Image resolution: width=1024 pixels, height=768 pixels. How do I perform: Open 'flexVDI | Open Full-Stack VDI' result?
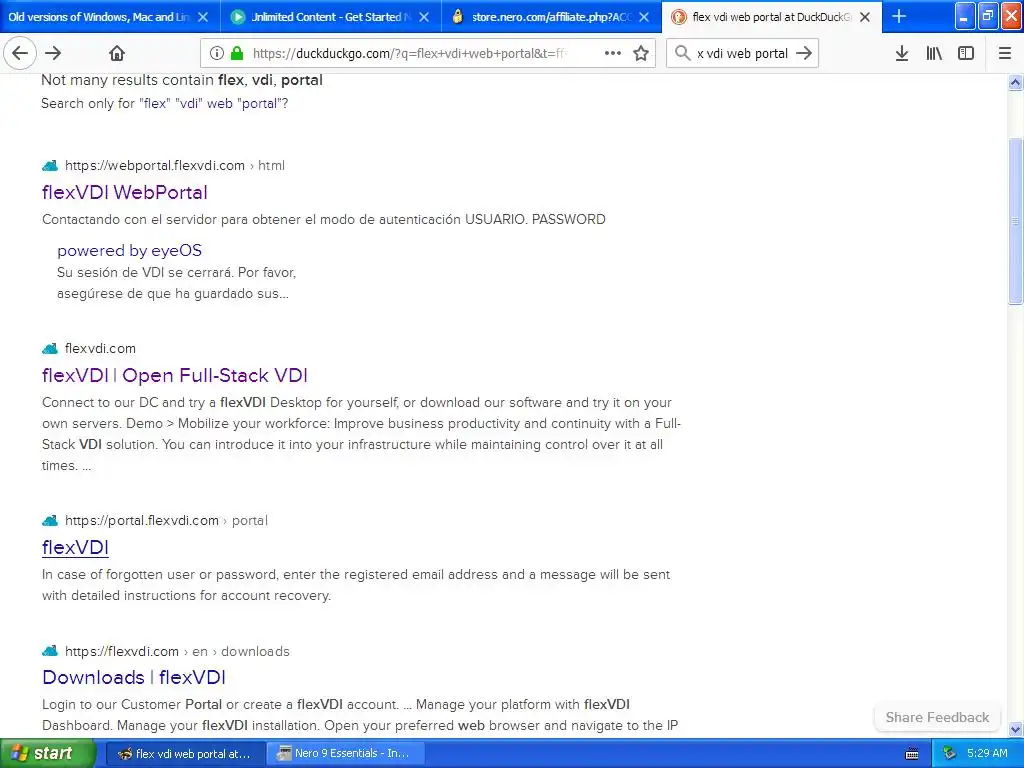tap(174, 376)
